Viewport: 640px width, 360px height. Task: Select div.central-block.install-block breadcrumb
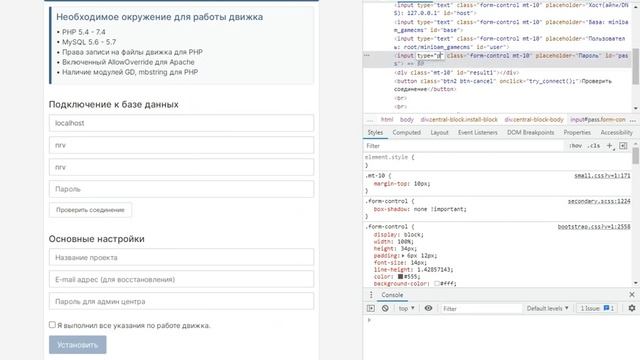click(459, 120)
